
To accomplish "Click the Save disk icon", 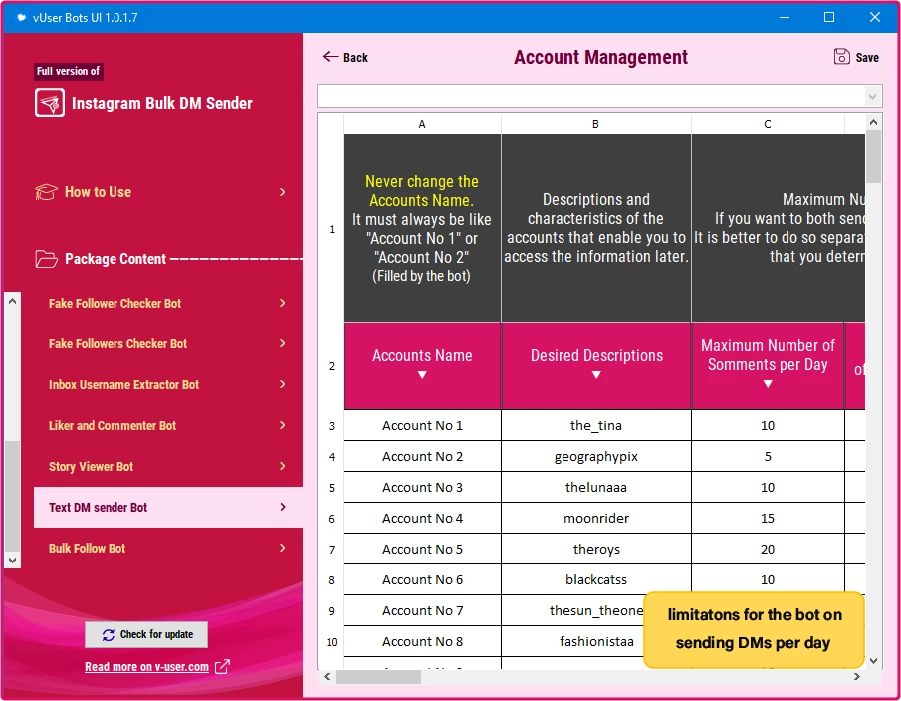I will point(841,56).
